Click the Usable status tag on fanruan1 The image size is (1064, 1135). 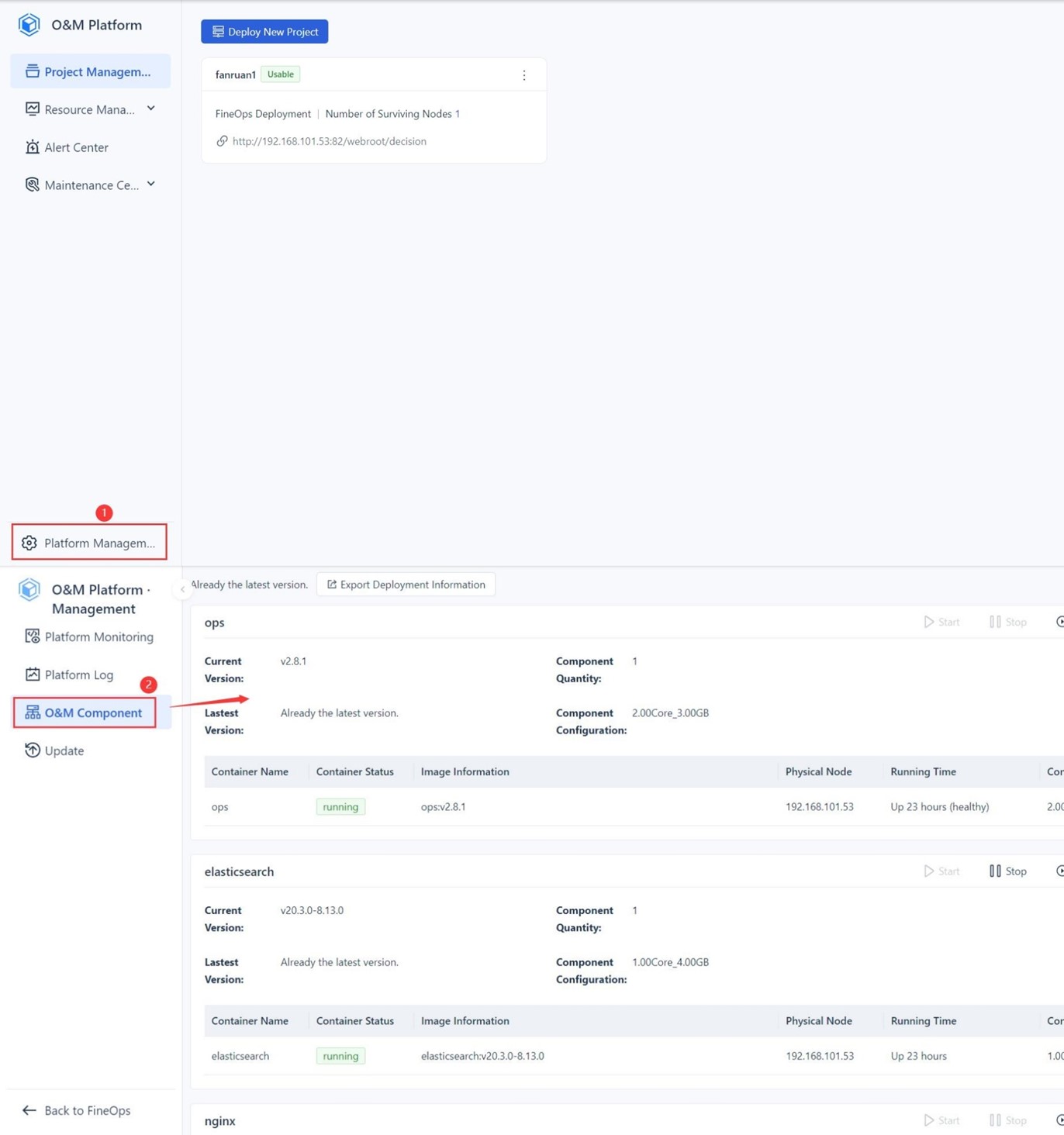(281, 74)
